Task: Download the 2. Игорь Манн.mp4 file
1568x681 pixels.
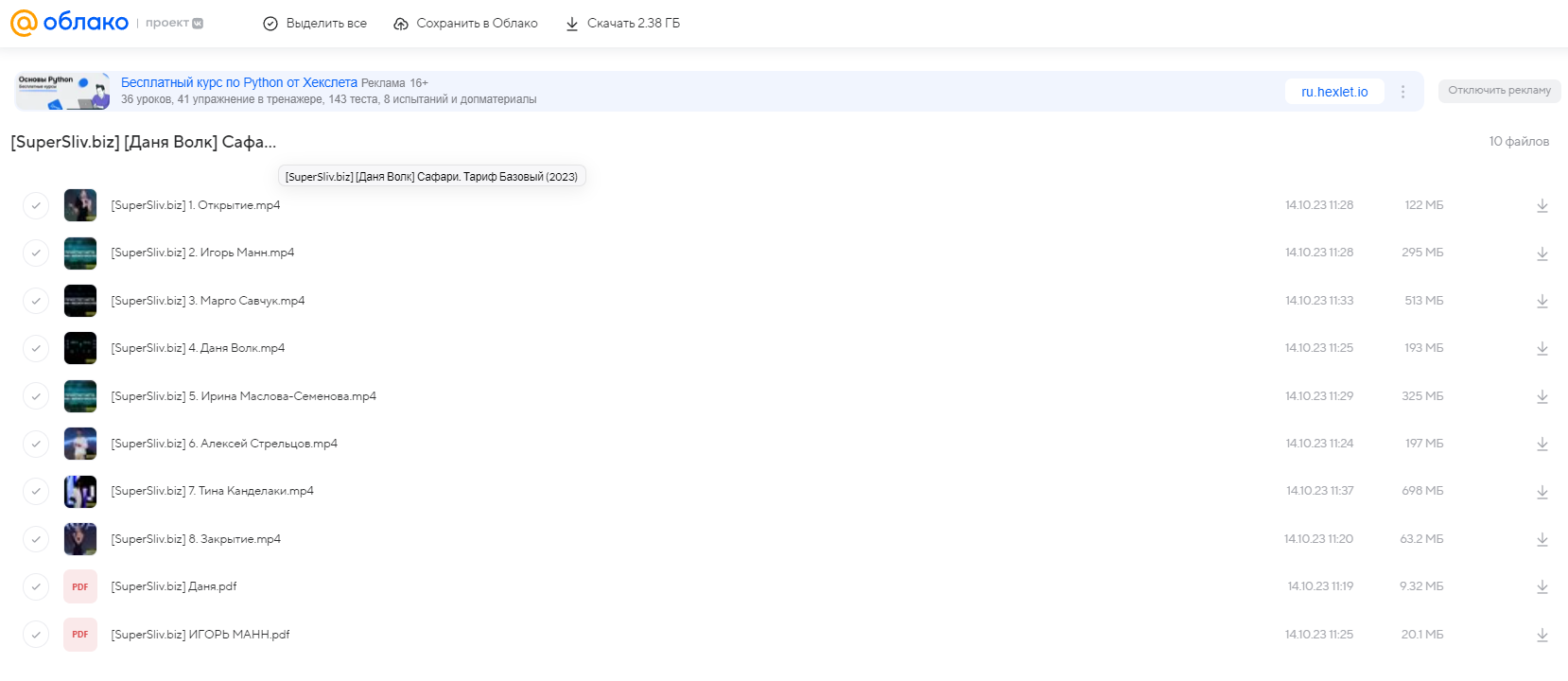Action: click(x=1542, y=253)
